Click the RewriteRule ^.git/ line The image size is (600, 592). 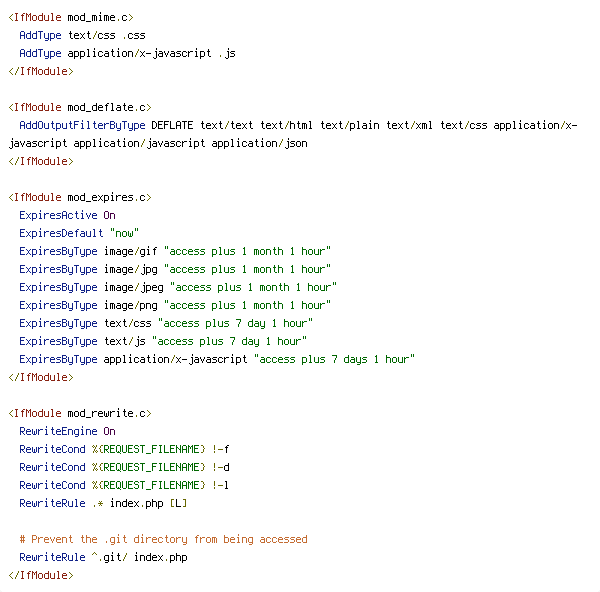103,557
